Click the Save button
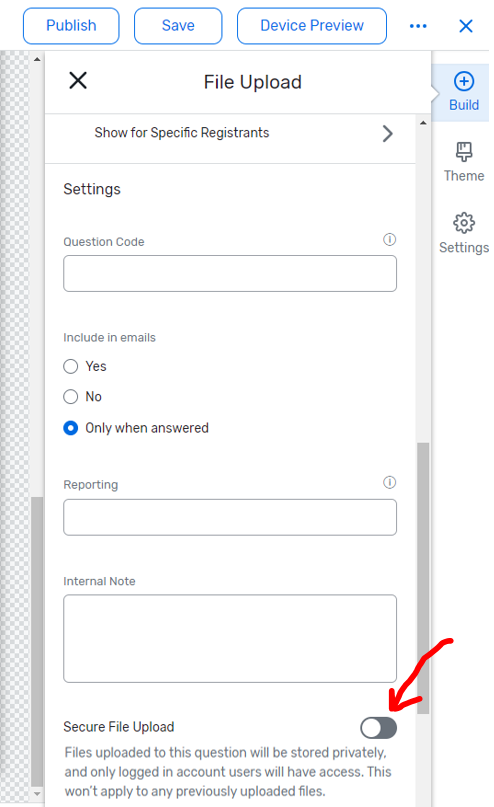The width and height of the screenshot is (494, 807). [178, 26]
